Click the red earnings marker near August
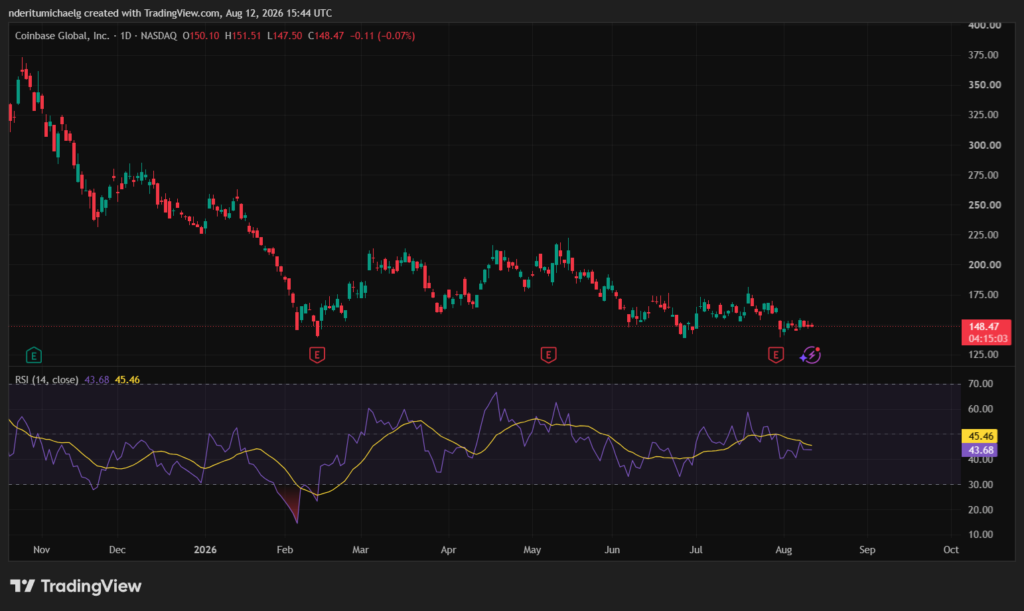The width and height of the screenshot is (1024, 611). point(776,354)
